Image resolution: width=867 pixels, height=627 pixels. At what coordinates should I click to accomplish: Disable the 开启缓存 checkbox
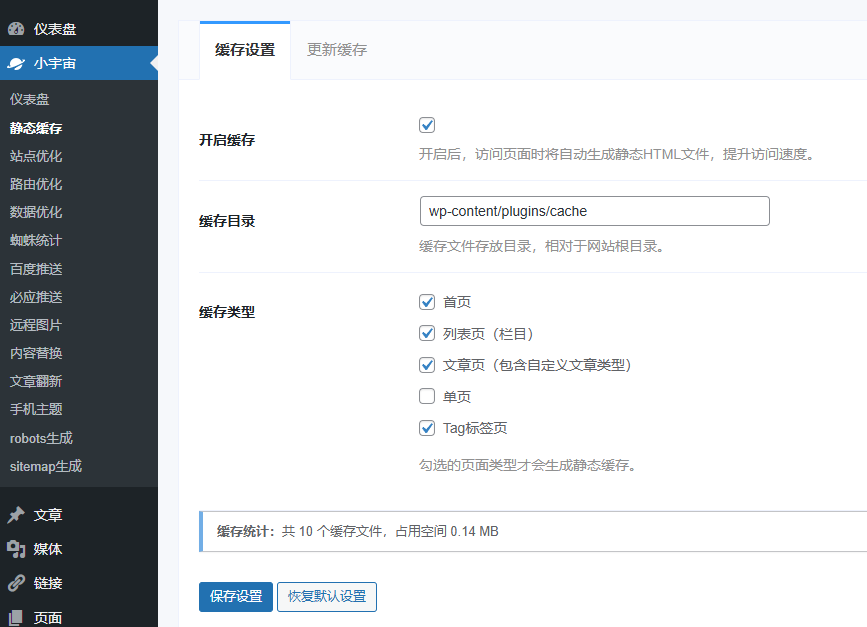(x=427, y=125)
